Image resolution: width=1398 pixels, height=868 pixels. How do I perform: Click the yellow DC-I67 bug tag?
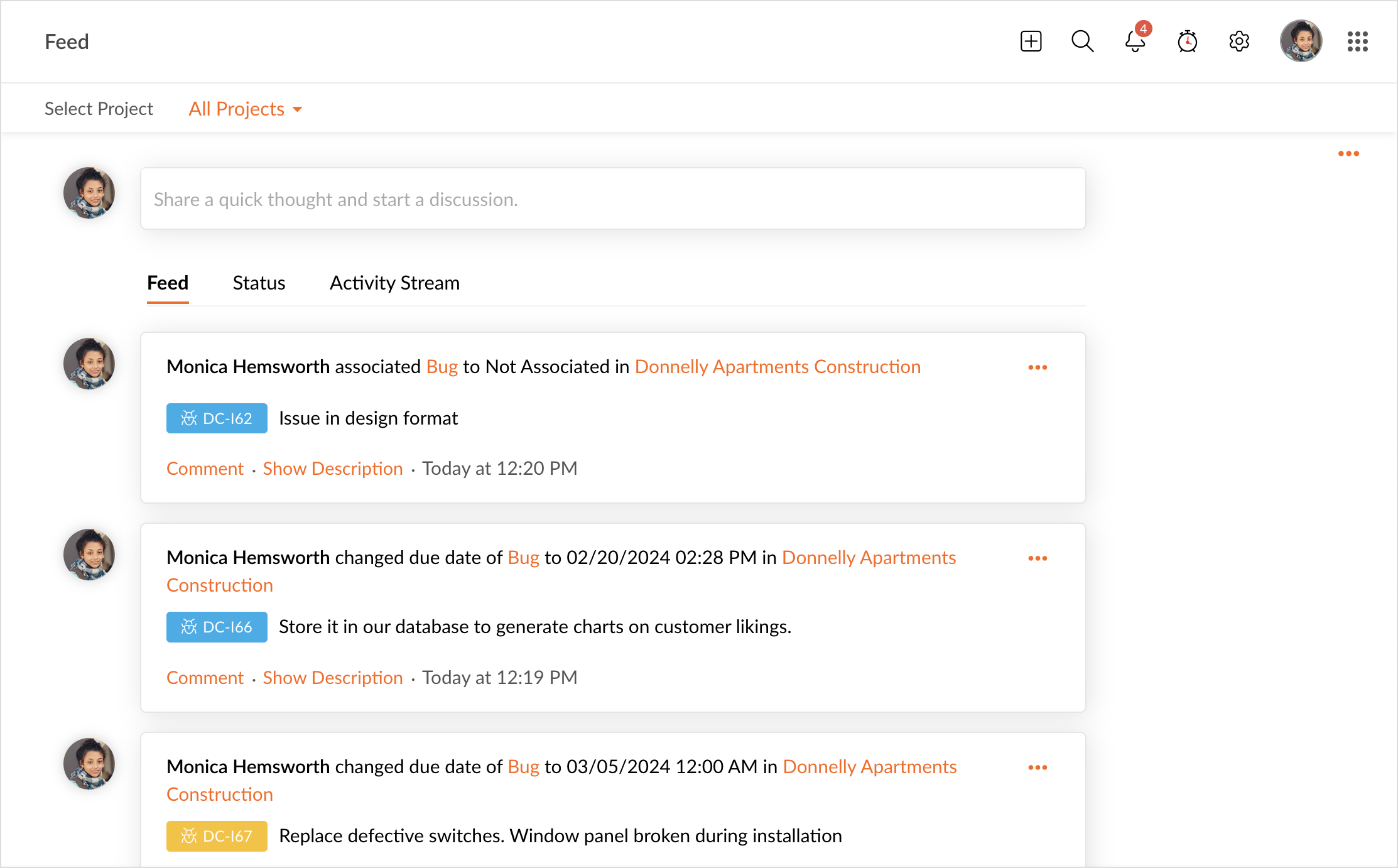[x=217, y=836]
